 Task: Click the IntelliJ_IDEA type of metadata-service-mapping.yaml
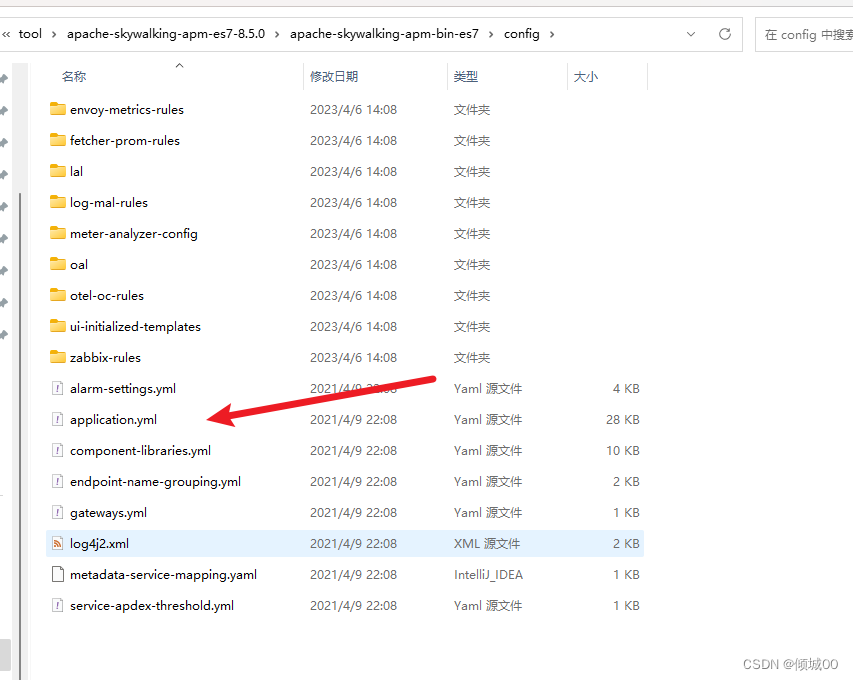point(488,574)
